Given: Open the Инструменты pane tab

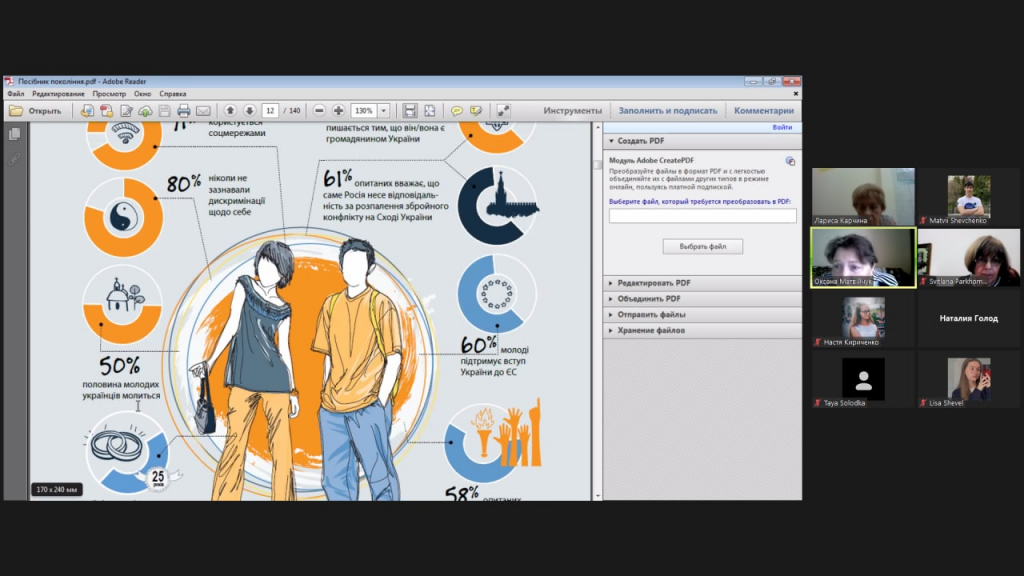Looking at the screenshot, I should point(573,111).
